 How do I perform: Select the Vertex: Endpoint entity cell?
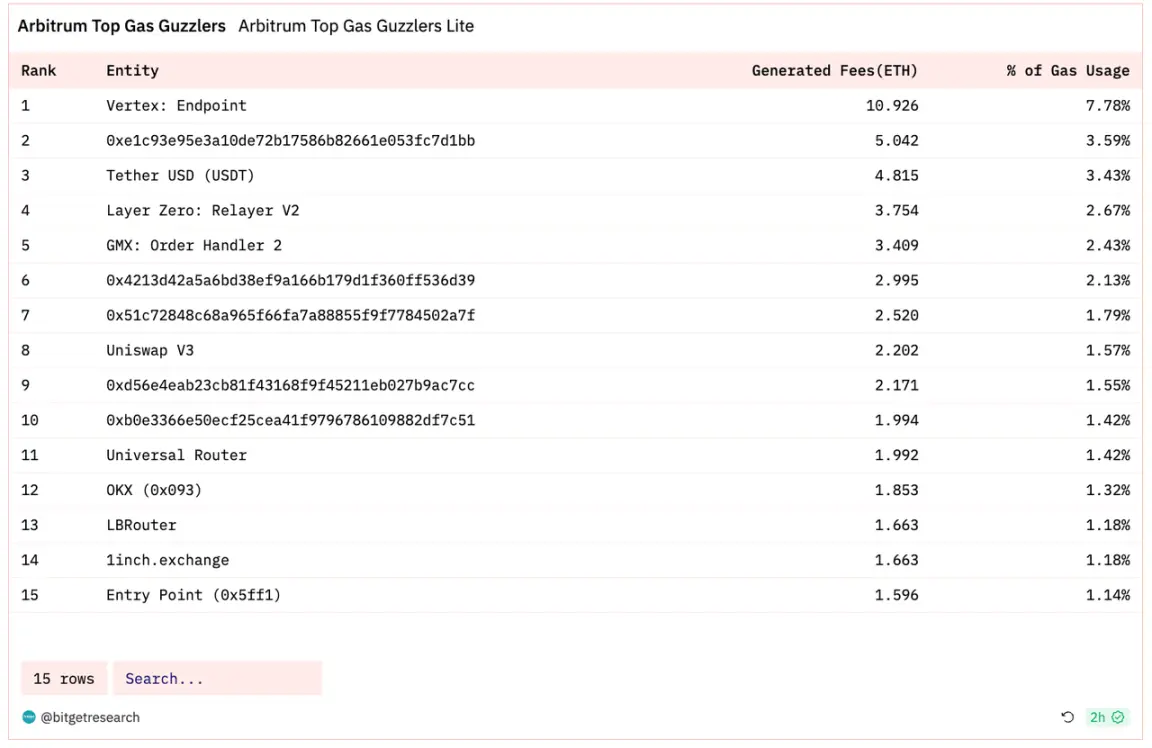(x=176, y=106)
